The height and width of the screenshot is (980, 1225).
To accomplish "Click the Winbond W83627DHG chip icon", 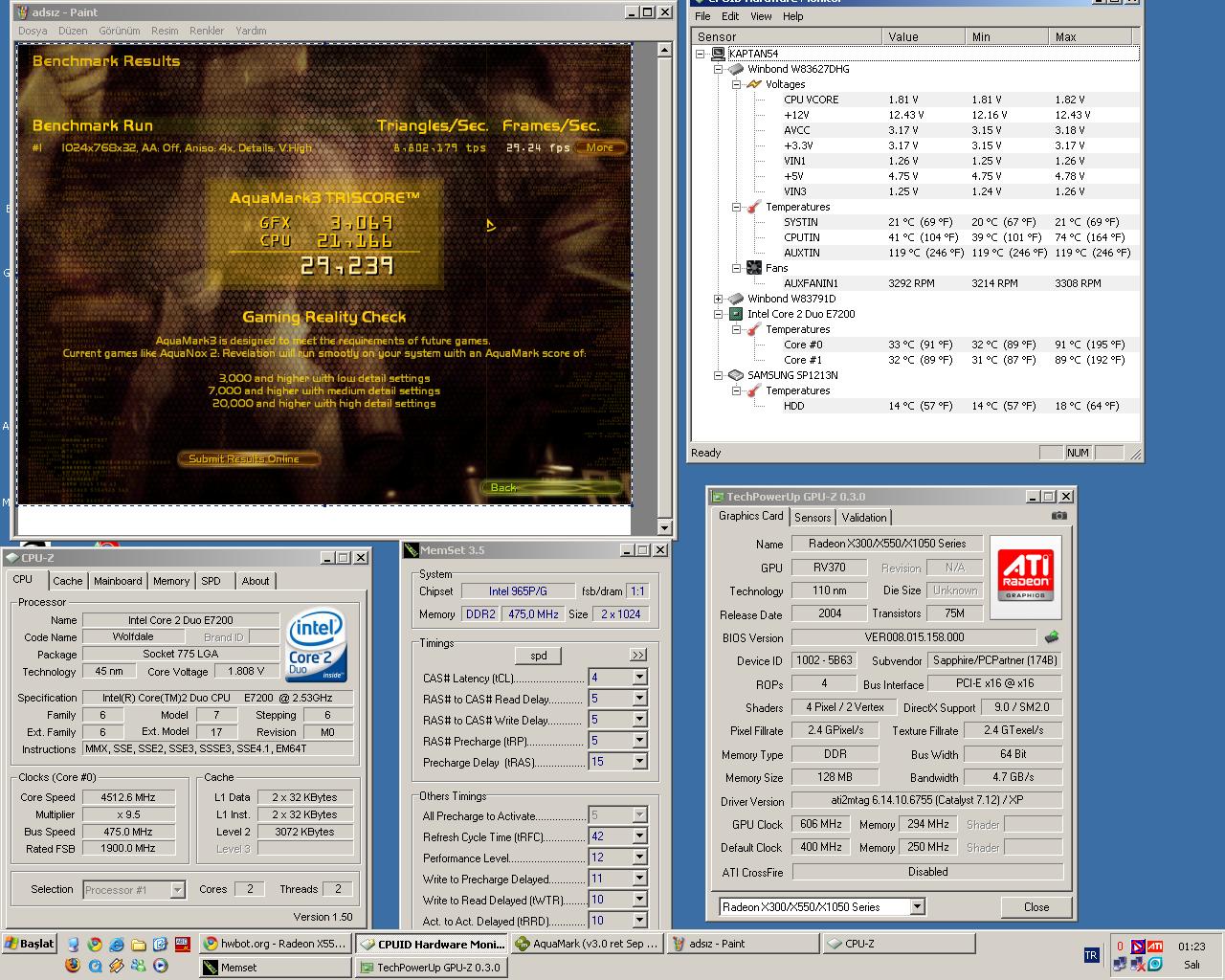I will click(x=736, y=69).
